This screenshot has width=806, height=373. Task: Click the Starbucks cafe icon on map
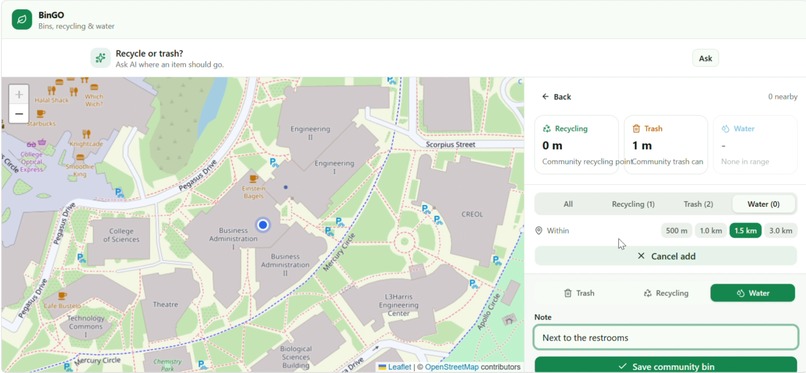tap(40, 114)
